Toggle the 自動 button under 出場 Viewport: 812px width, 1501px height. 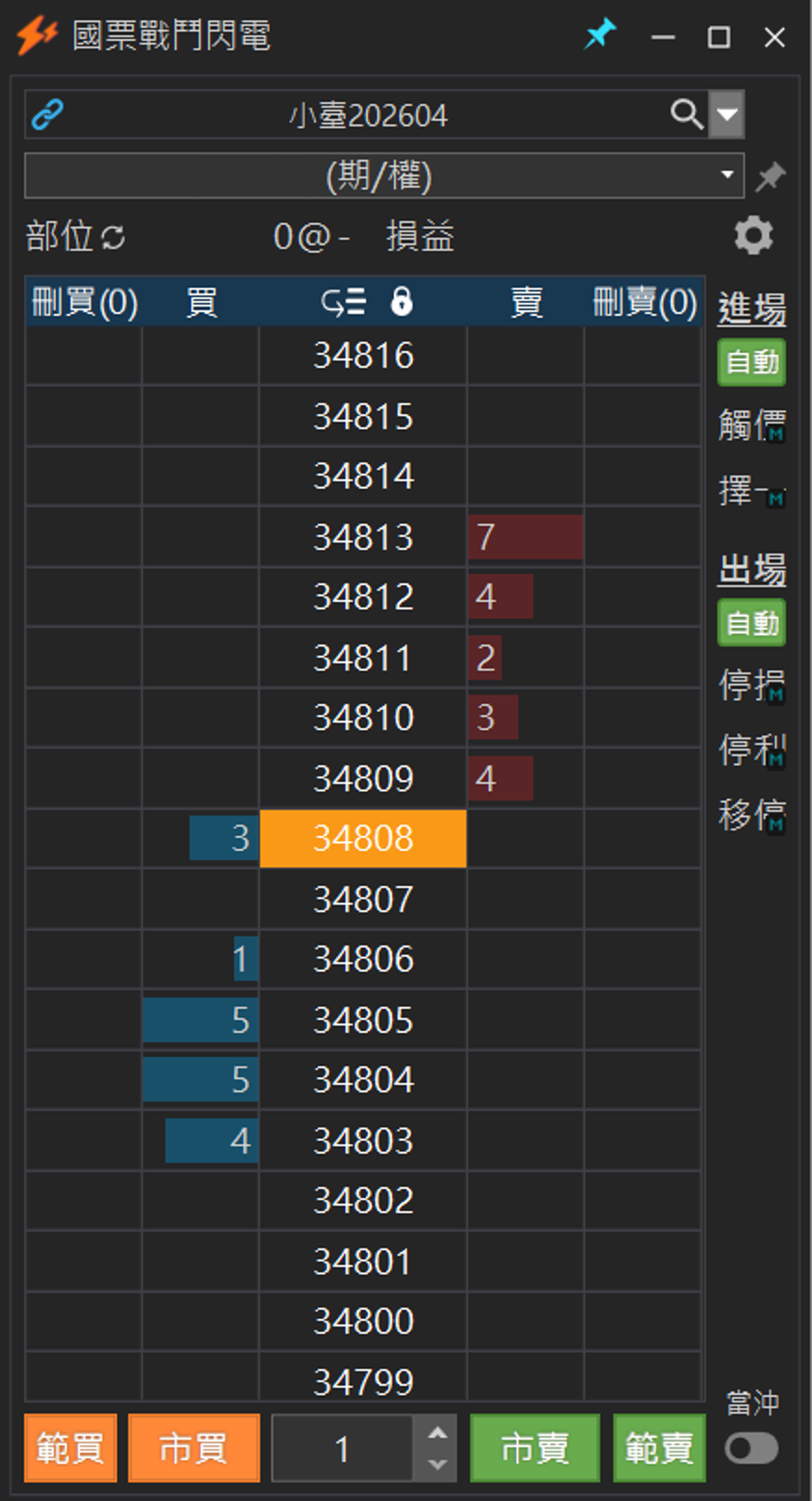[751, 623]
